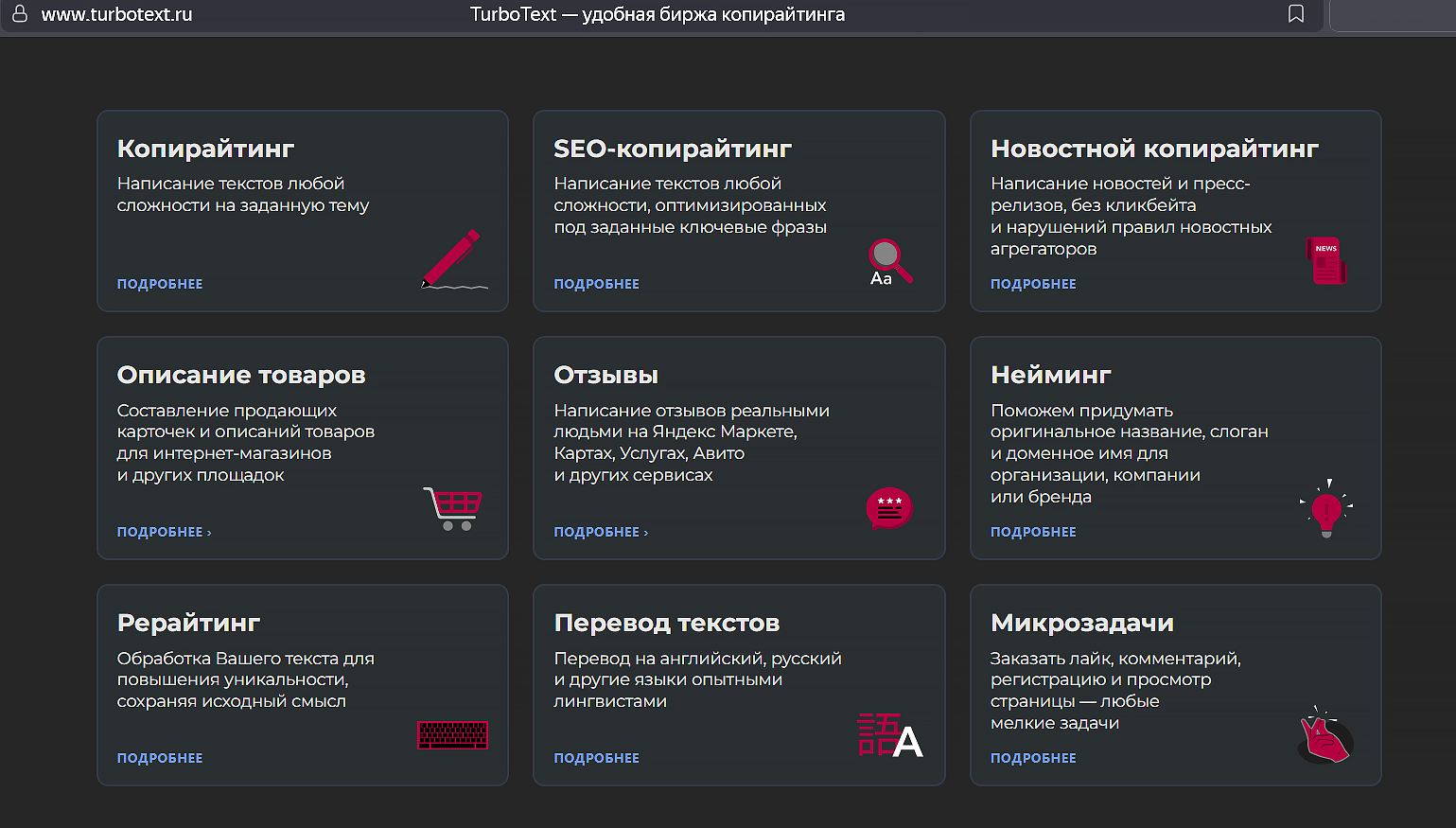Expand Подробнее under Описание товаров
Screen dimensions: 1456x828
pyautogui.click(x=164, y=532)
